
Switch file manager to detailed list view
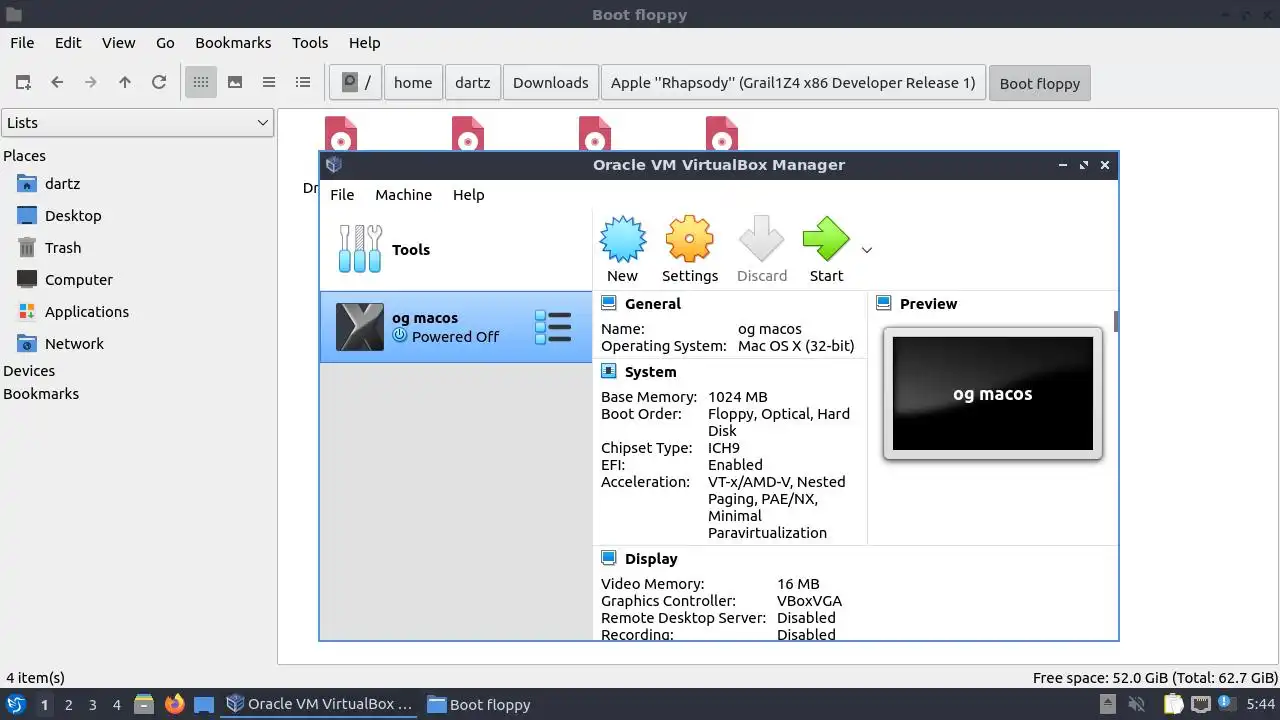[303, 82]
